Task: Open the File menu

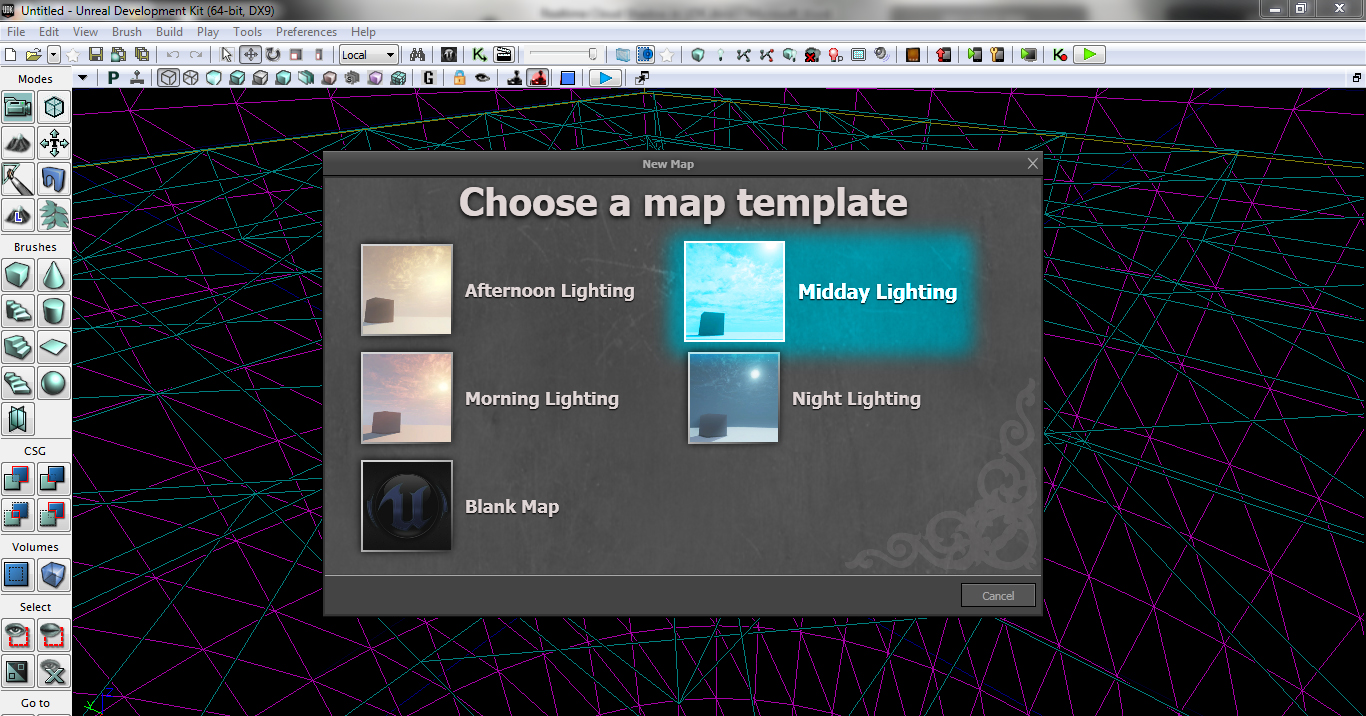Action: [16, 32]
